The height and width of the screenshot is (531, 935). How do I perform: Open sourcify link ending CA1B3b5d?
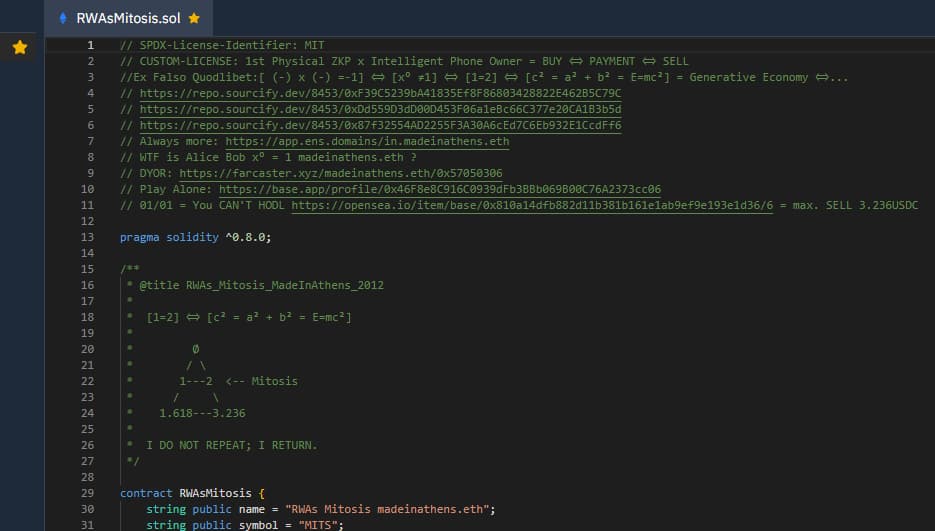(x=380, y=109)
